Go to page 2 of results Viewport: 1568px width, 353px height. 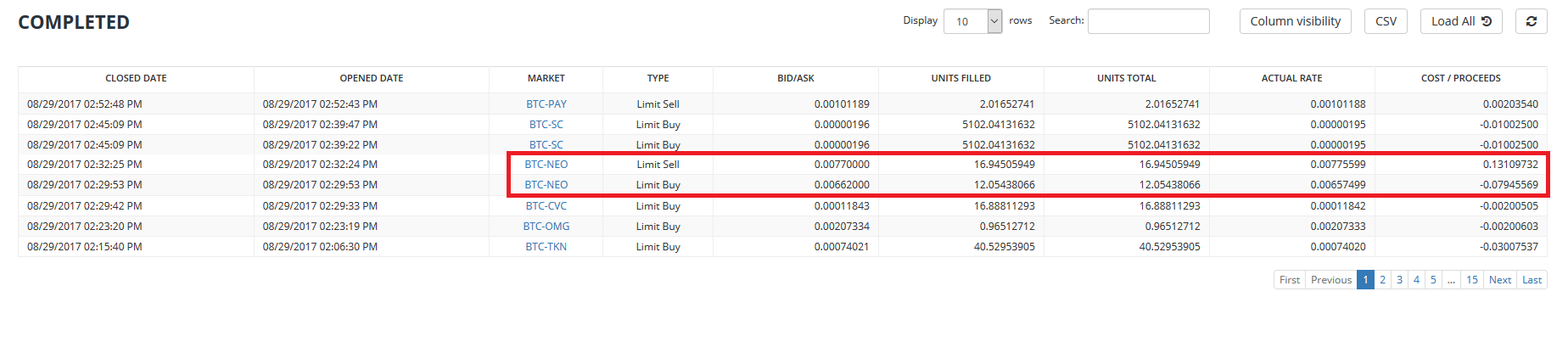coord(1382,280)
